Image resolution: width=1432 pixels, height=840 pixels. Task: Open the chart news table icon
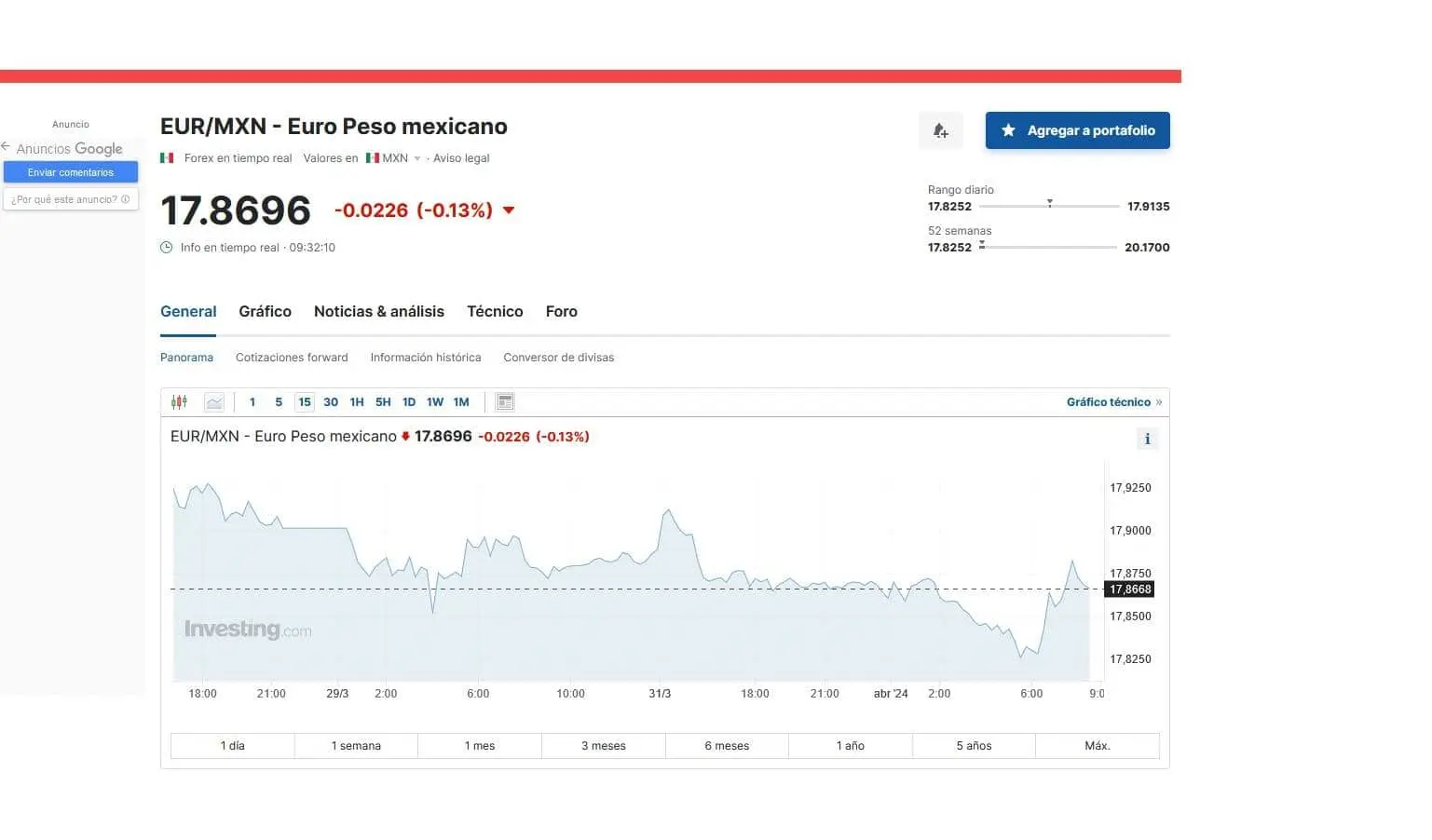[x=505, y=402]
